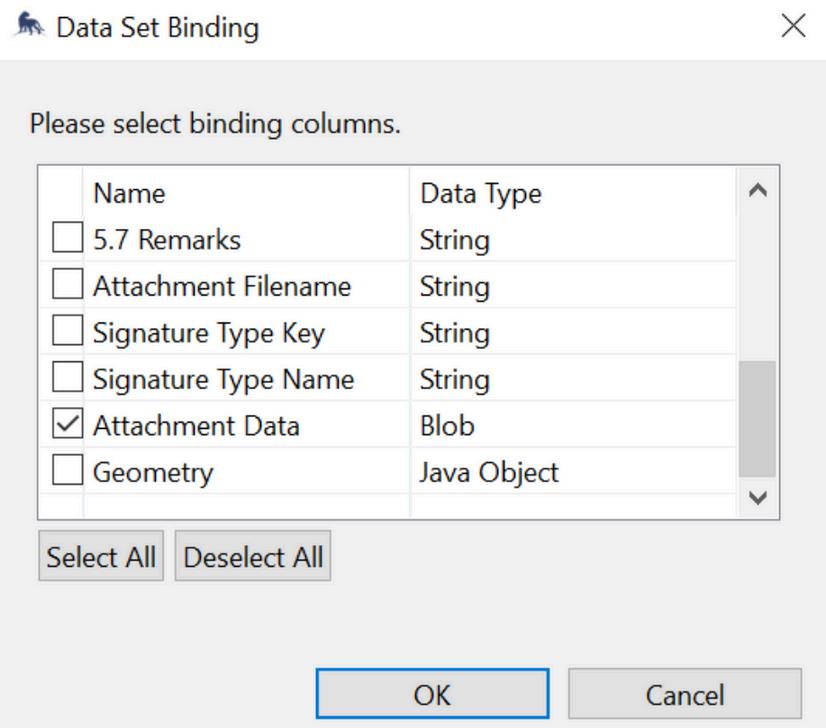The width and height of the screenshot is (826, 728).
Task: Click the Attachment Data row name
Action: 196,426
